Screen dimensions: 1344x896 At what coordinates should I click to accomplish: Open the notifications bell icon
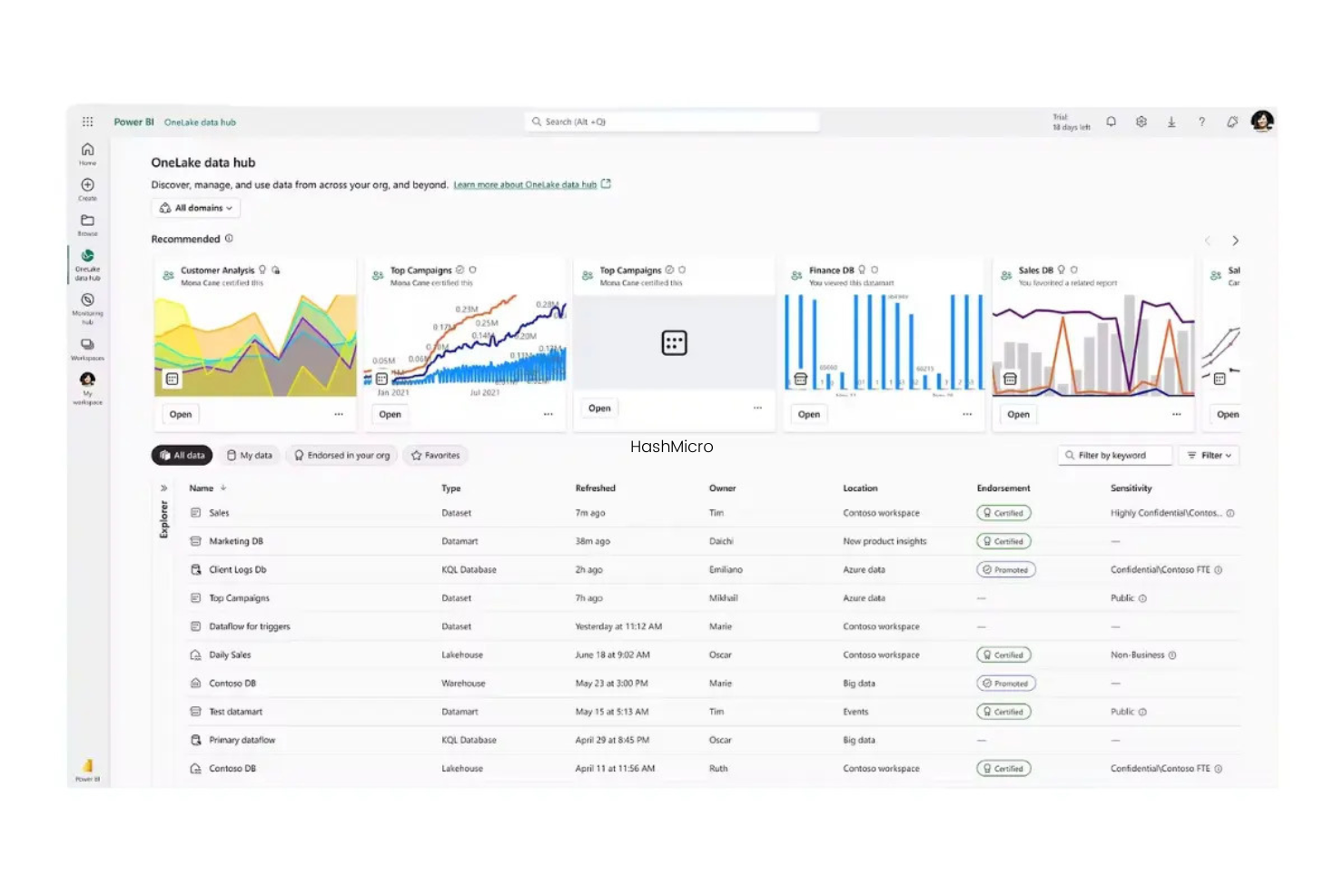pos(1111,121)
